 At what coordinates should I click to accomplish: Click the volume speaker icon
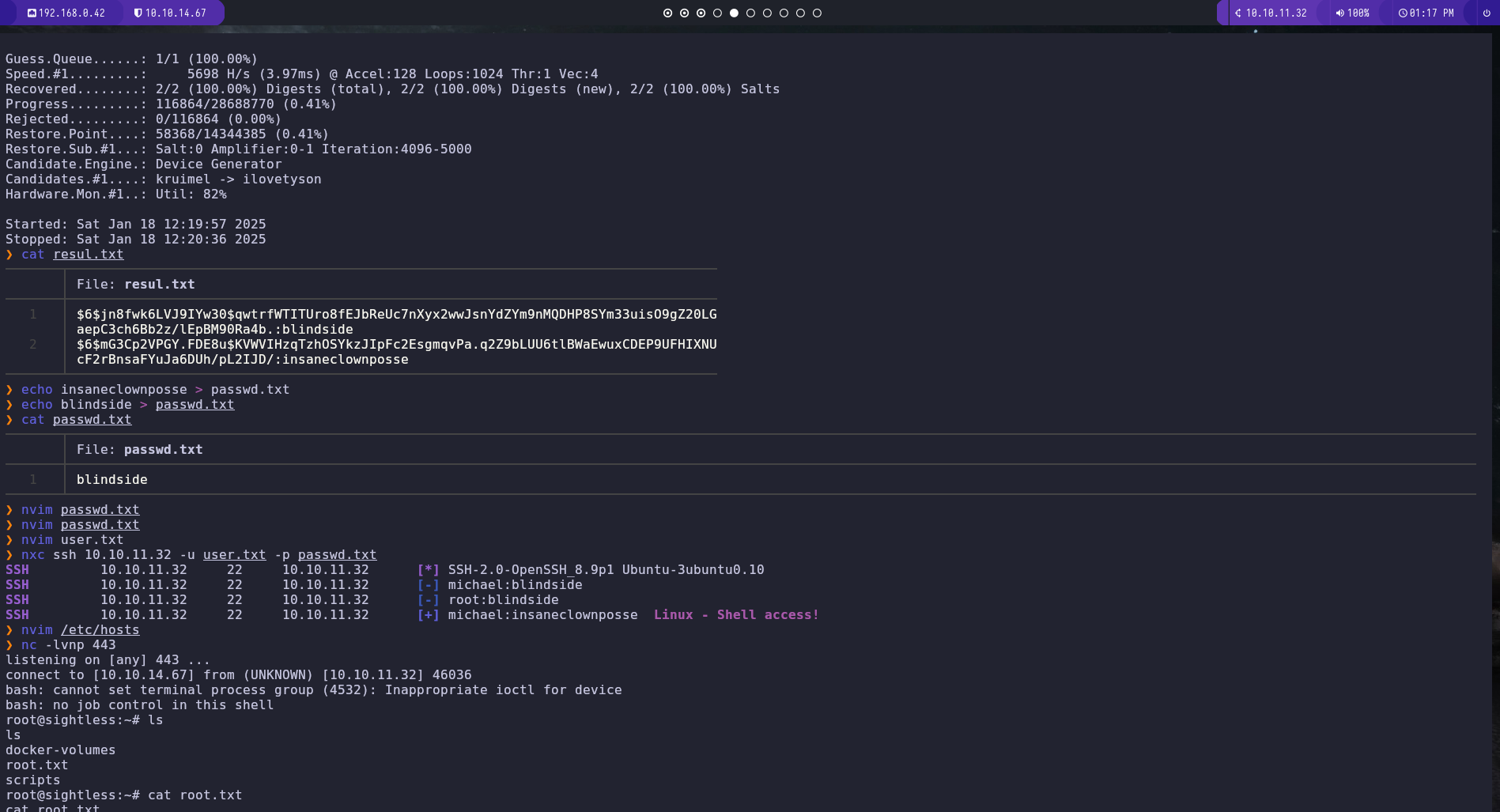tap(1340, 13)
